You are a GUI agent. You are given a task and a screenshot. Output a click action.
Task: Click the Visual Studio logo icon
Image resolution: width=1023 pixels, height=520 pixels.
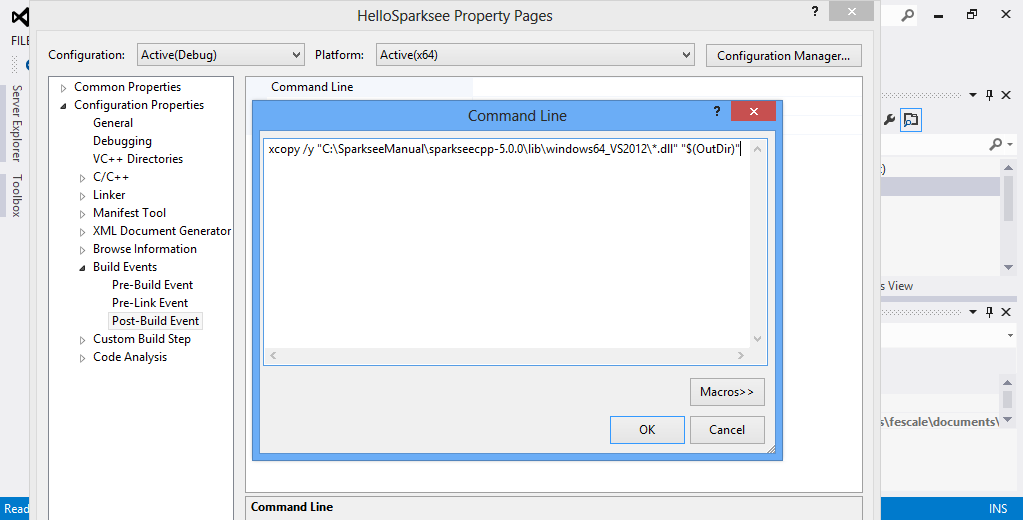20,16
